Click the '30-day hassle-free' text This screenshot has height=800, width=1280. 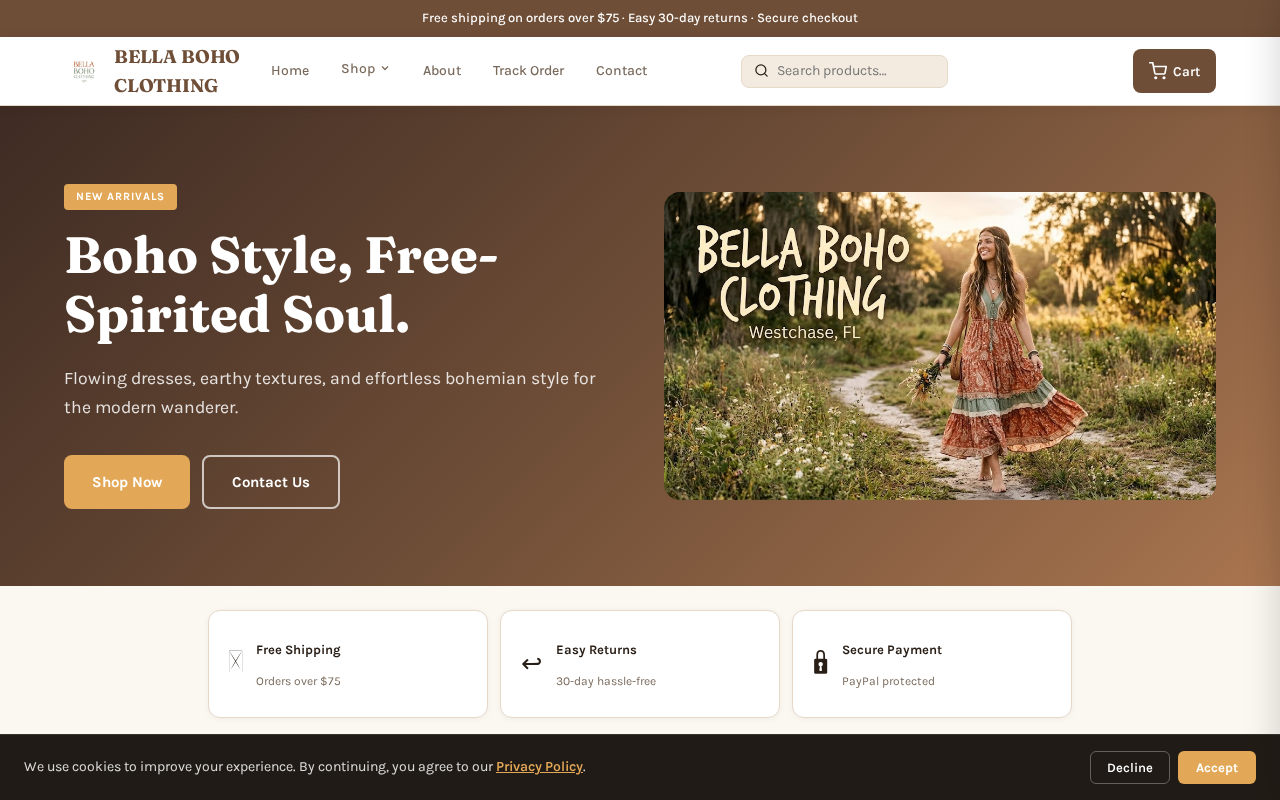(606, 681)
